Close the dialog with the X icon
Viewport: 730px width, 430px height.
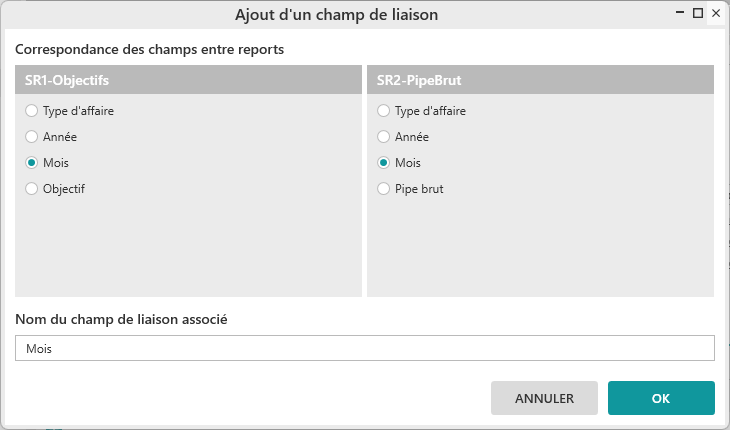(715, 13)
